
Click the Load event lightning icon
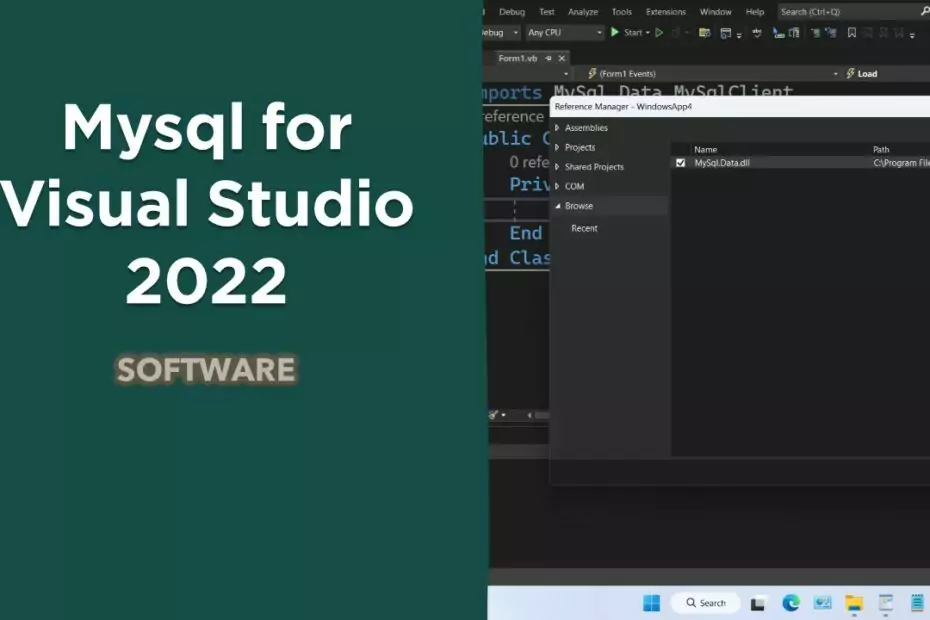pyautogui.click(x=851, y=73)
